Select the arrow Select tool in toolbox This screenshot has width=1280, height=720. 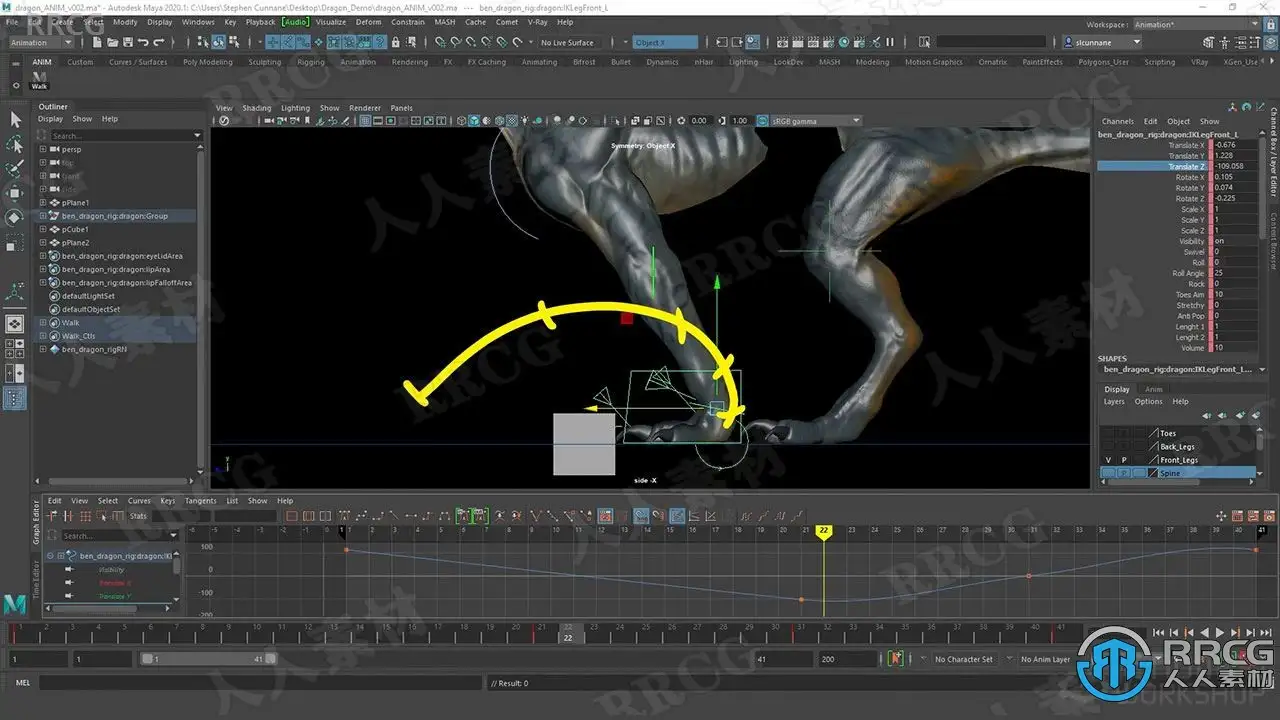[x=15, y=119]
